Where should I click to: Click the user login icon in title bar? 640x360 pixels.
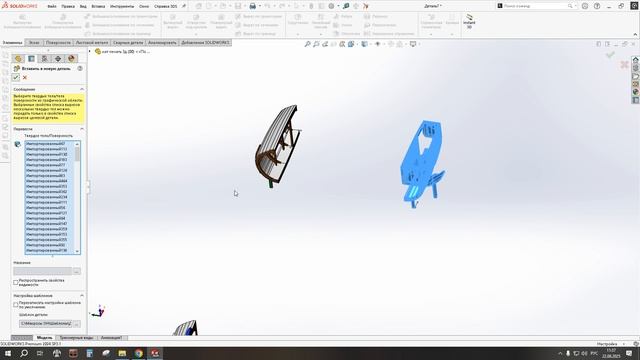(585, 6)
